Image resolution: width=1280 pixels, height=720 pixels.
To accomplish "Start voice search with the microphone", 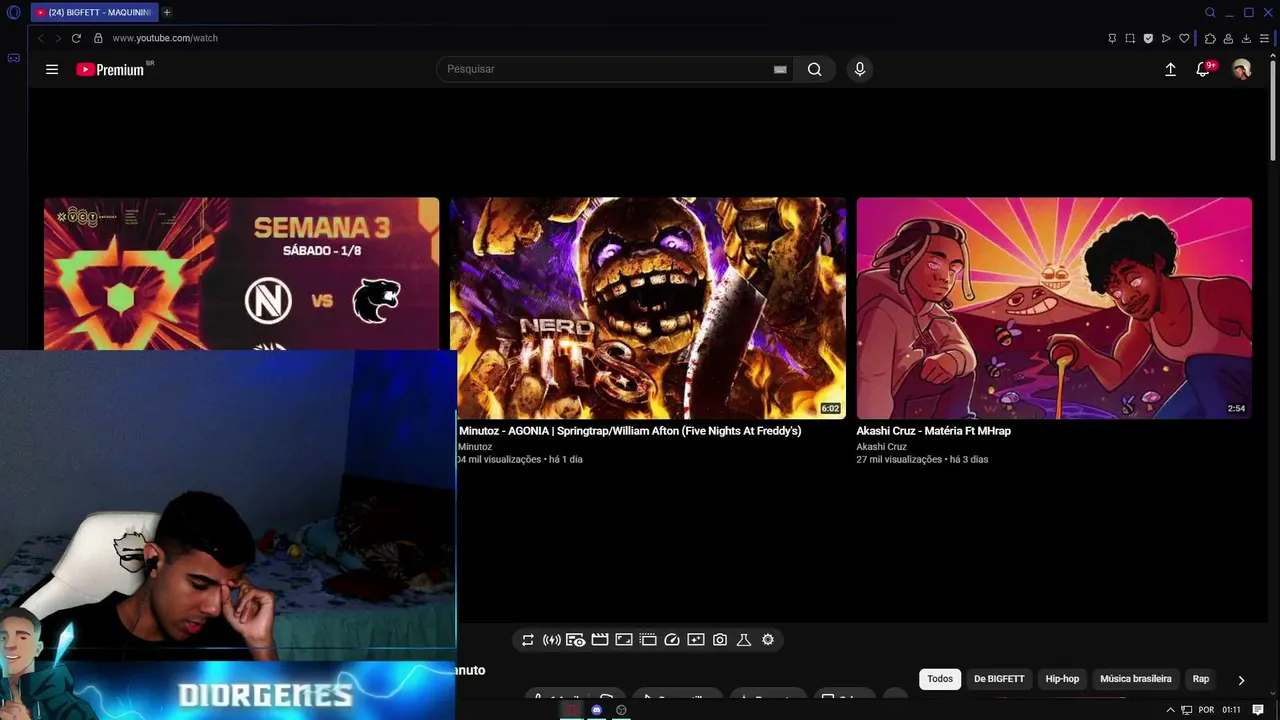I will pos(859,69).
